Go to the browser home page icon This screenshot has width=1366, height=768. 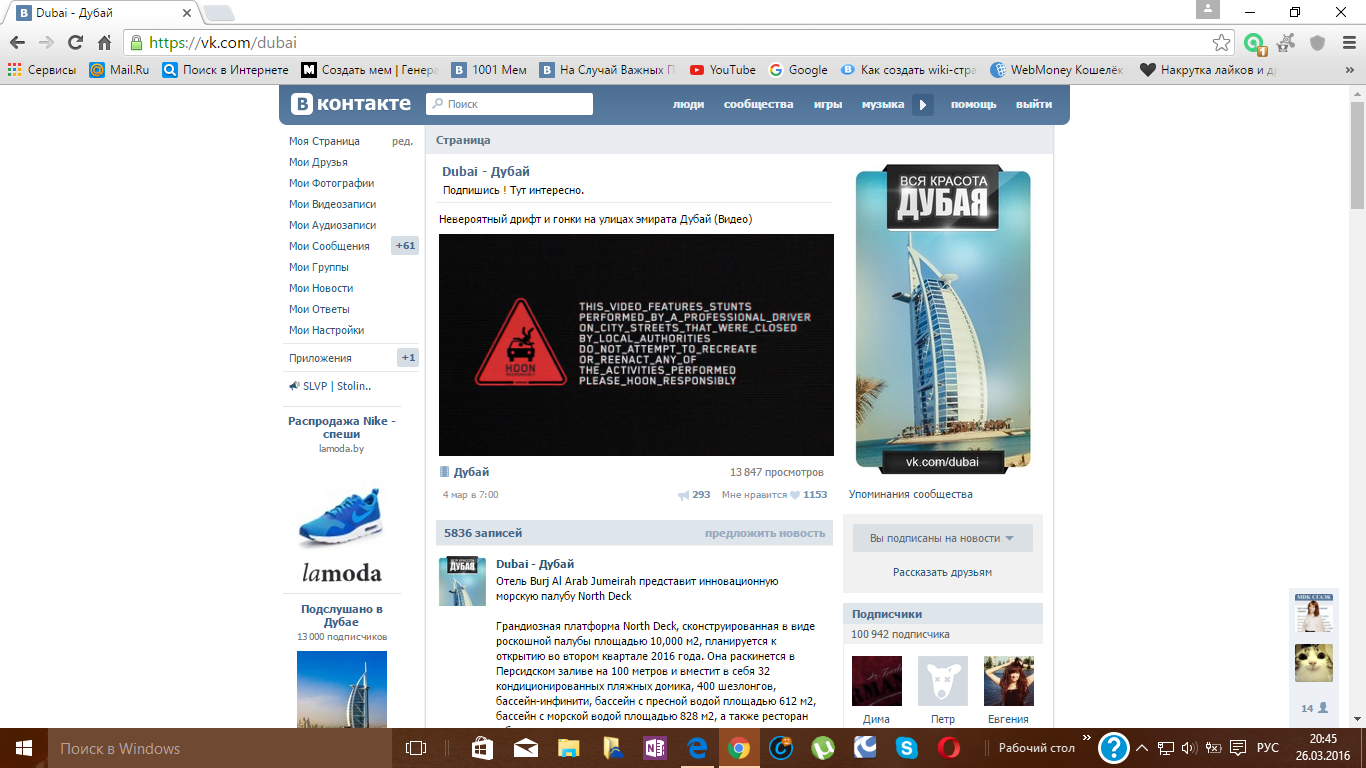point(104,43)
